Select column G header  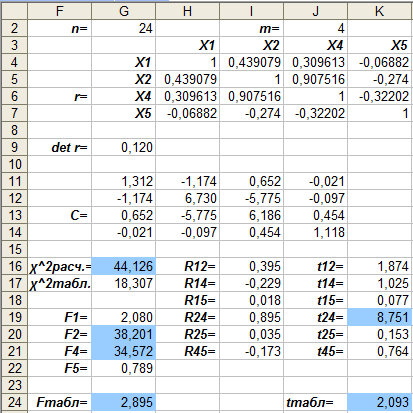123,11
